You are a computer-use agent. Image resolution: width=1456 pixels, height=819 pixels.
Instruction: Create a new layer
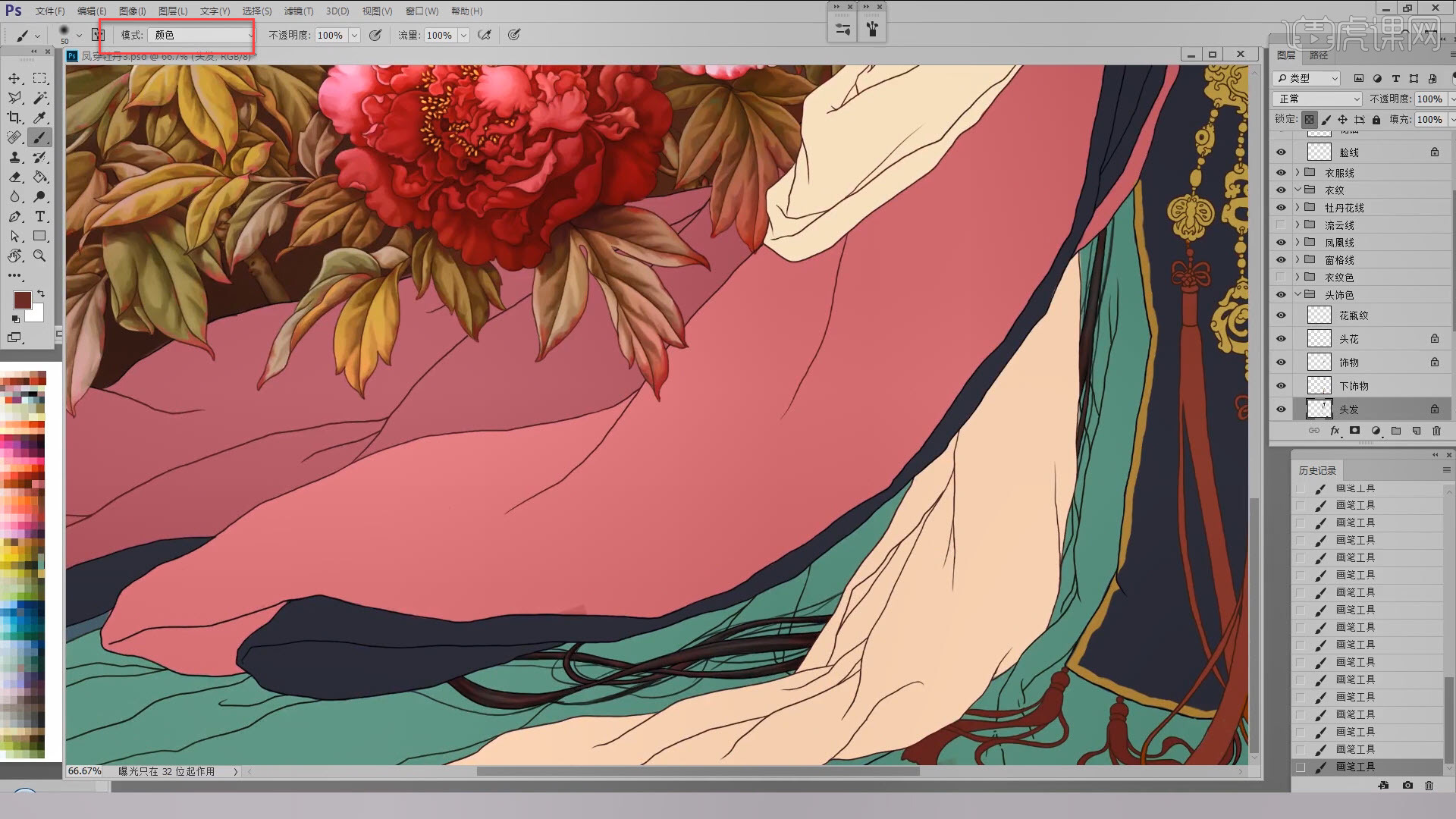pos(1417,431)
